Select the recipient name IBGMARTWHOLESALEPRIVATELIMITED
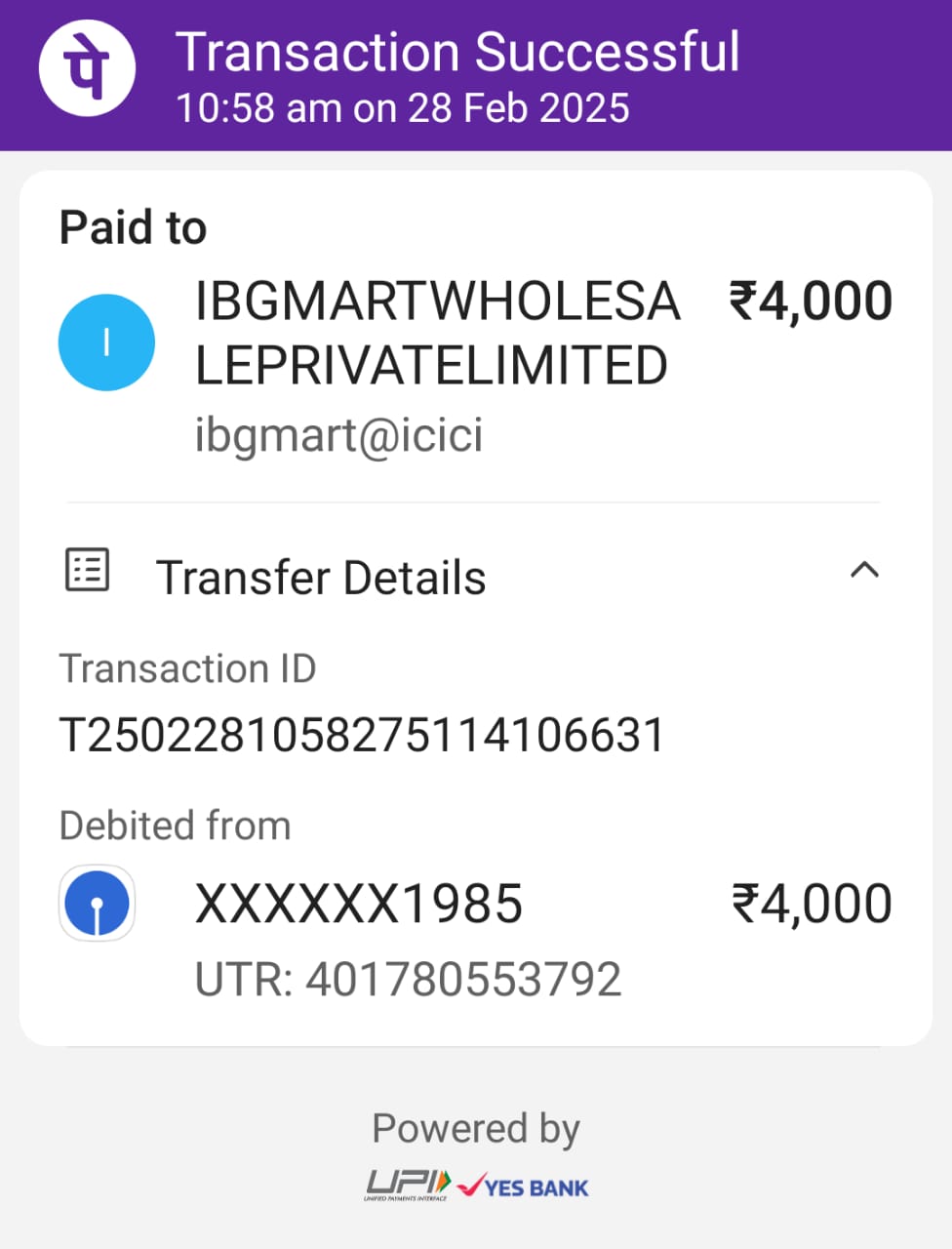Image resolution: width=952 pixels, height=1249 pixels. tap(437, 333)
